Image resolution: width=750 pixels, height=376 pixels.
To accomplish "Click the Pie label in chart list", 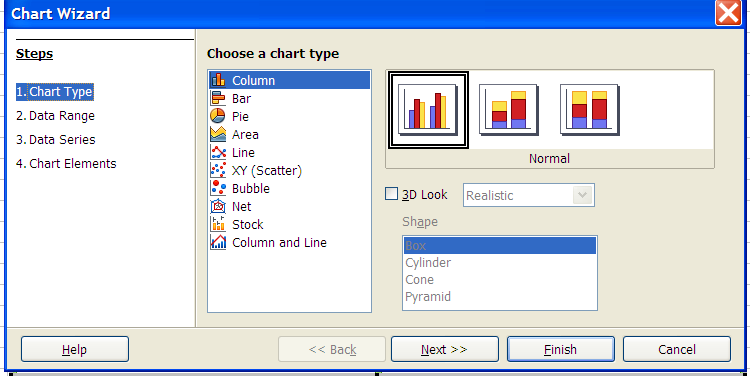I will pos(240,116).
